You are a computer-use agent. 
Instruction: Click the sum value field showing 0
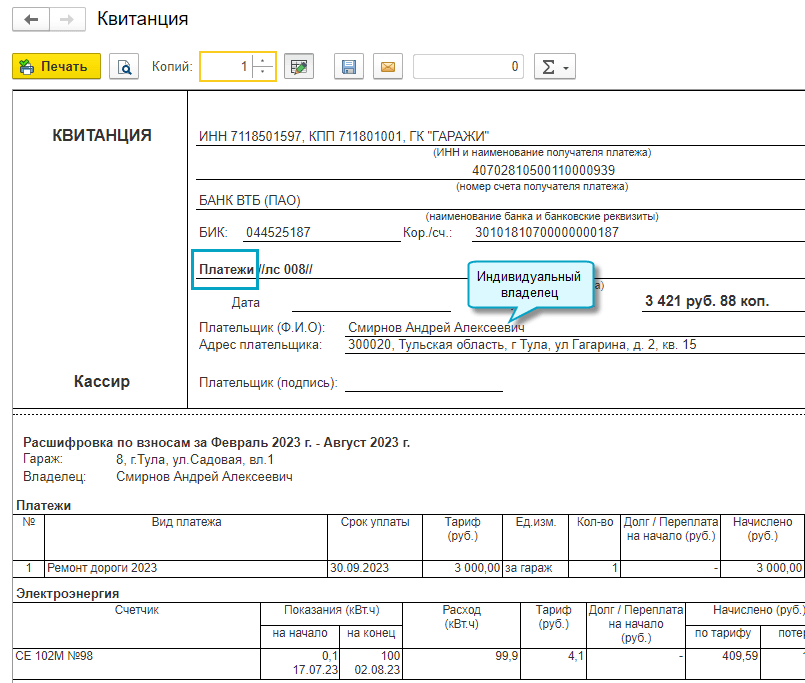[468, 66]
